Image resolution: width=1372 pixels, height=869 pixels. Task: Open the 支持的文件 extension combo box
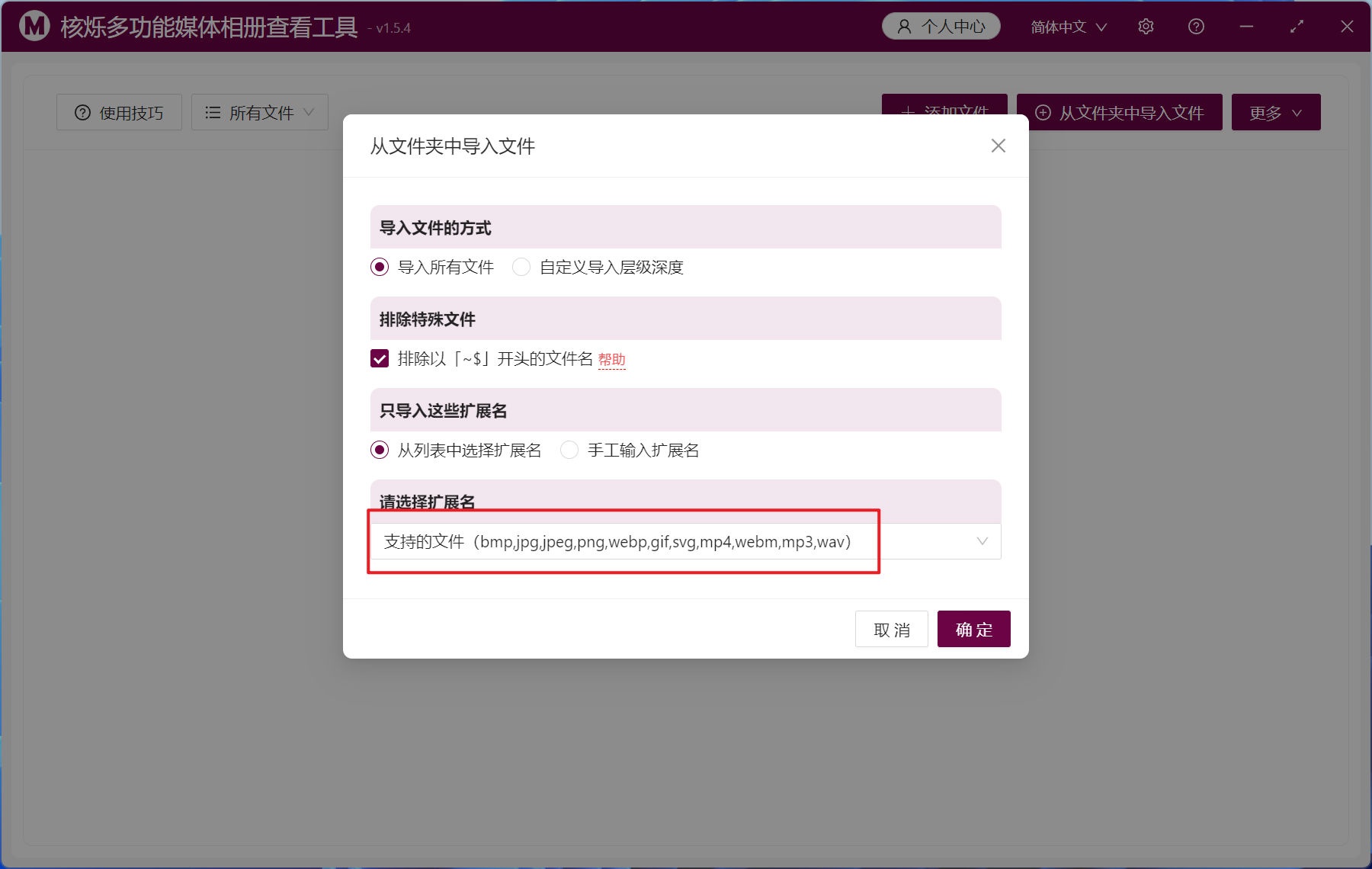click(685, 541)
